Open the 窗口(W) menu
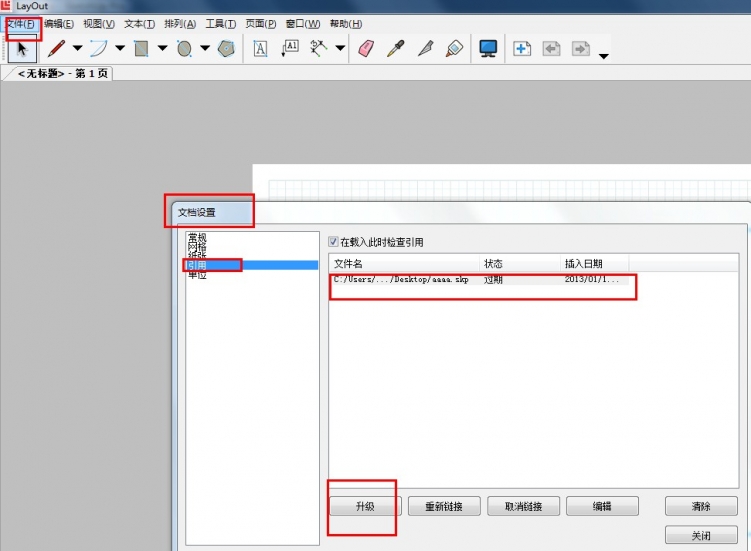Screen dimensions: 751x551 tap(303, 24)
